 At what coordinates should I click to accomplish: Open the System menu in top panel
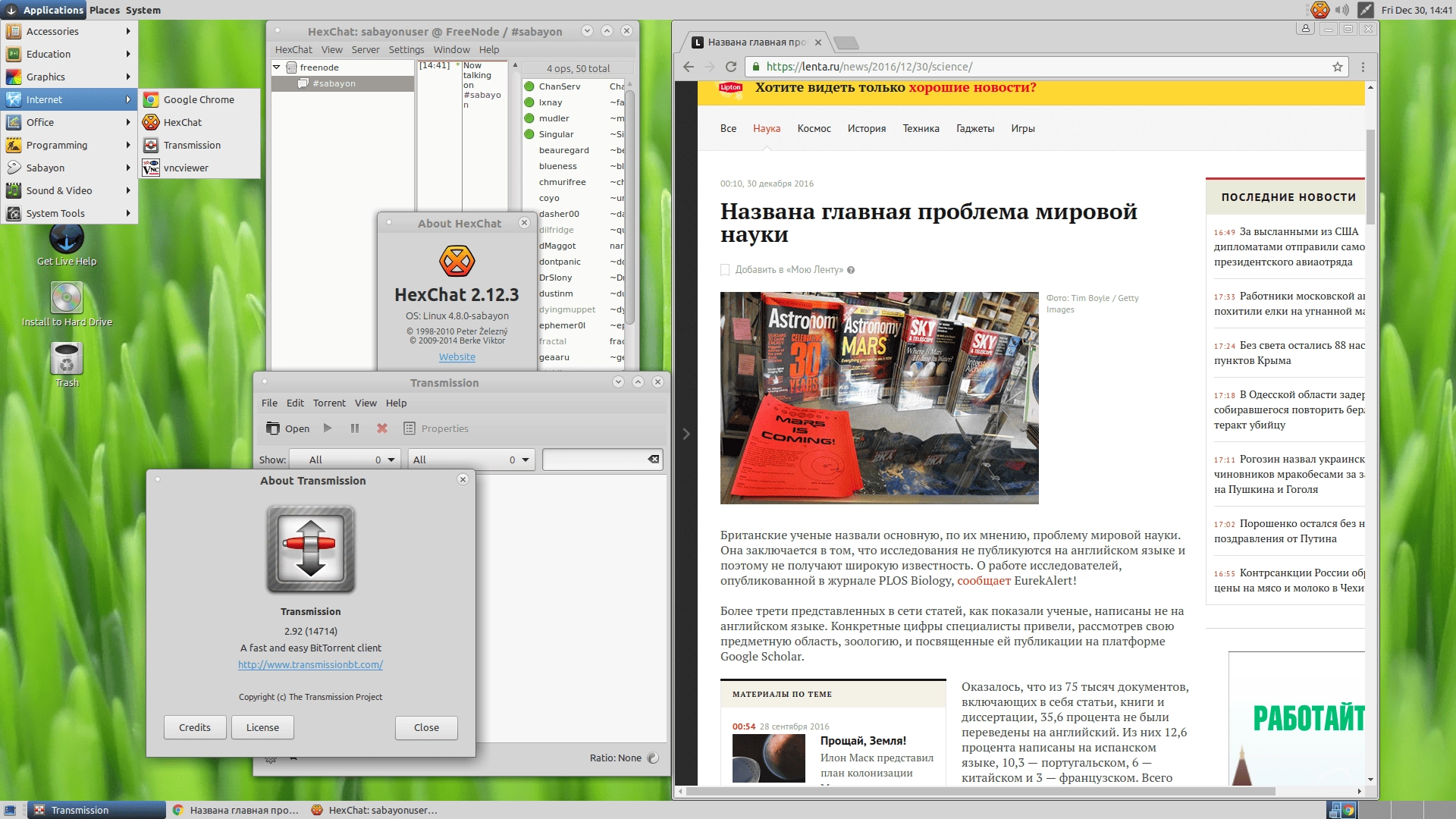point(143,10)
